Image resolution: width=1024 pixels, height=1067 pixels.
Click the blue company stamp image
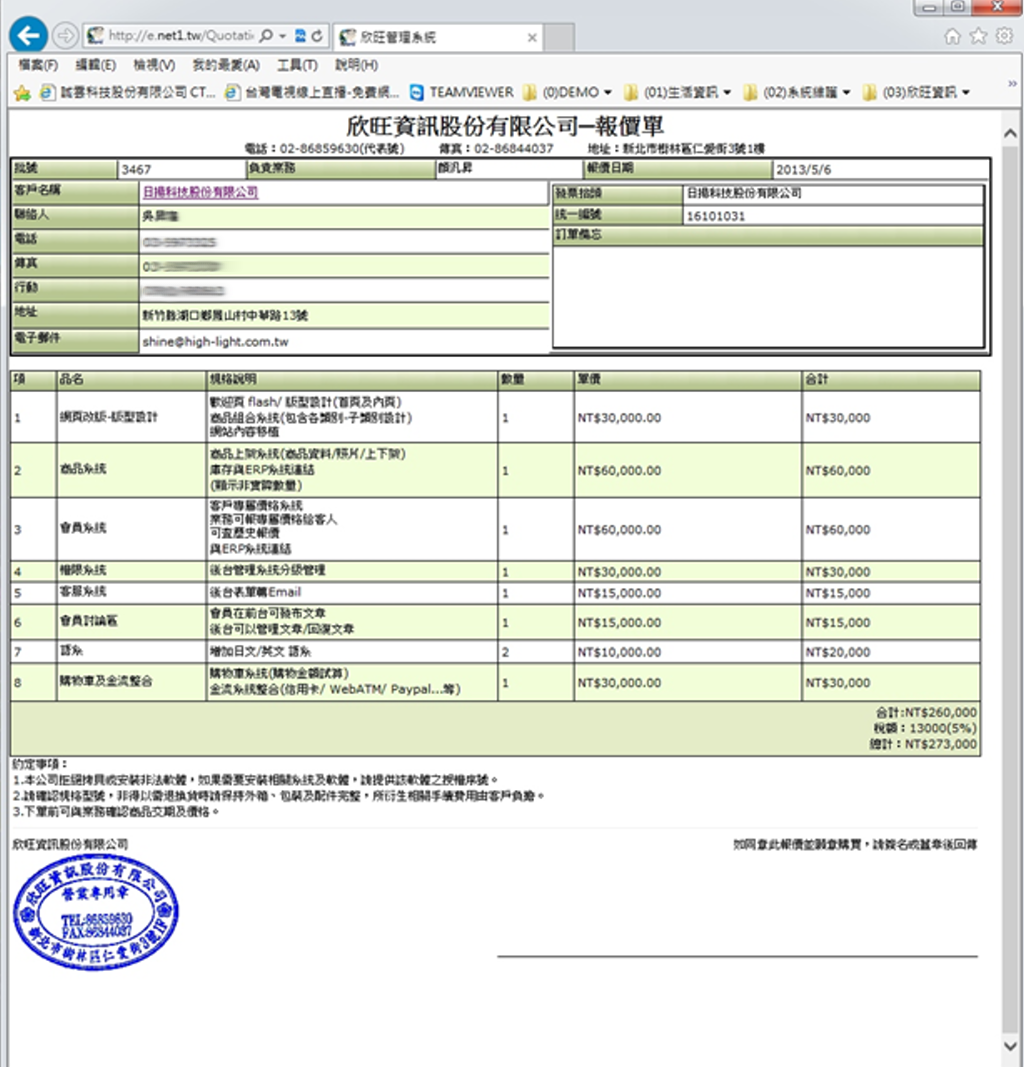click(95, 912)
